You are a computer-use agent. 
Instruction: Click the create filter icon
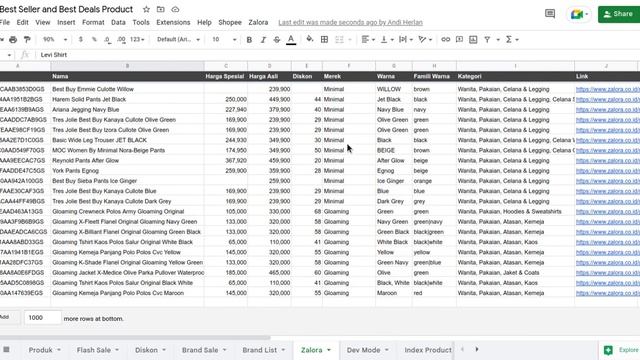tap(487, 40)
